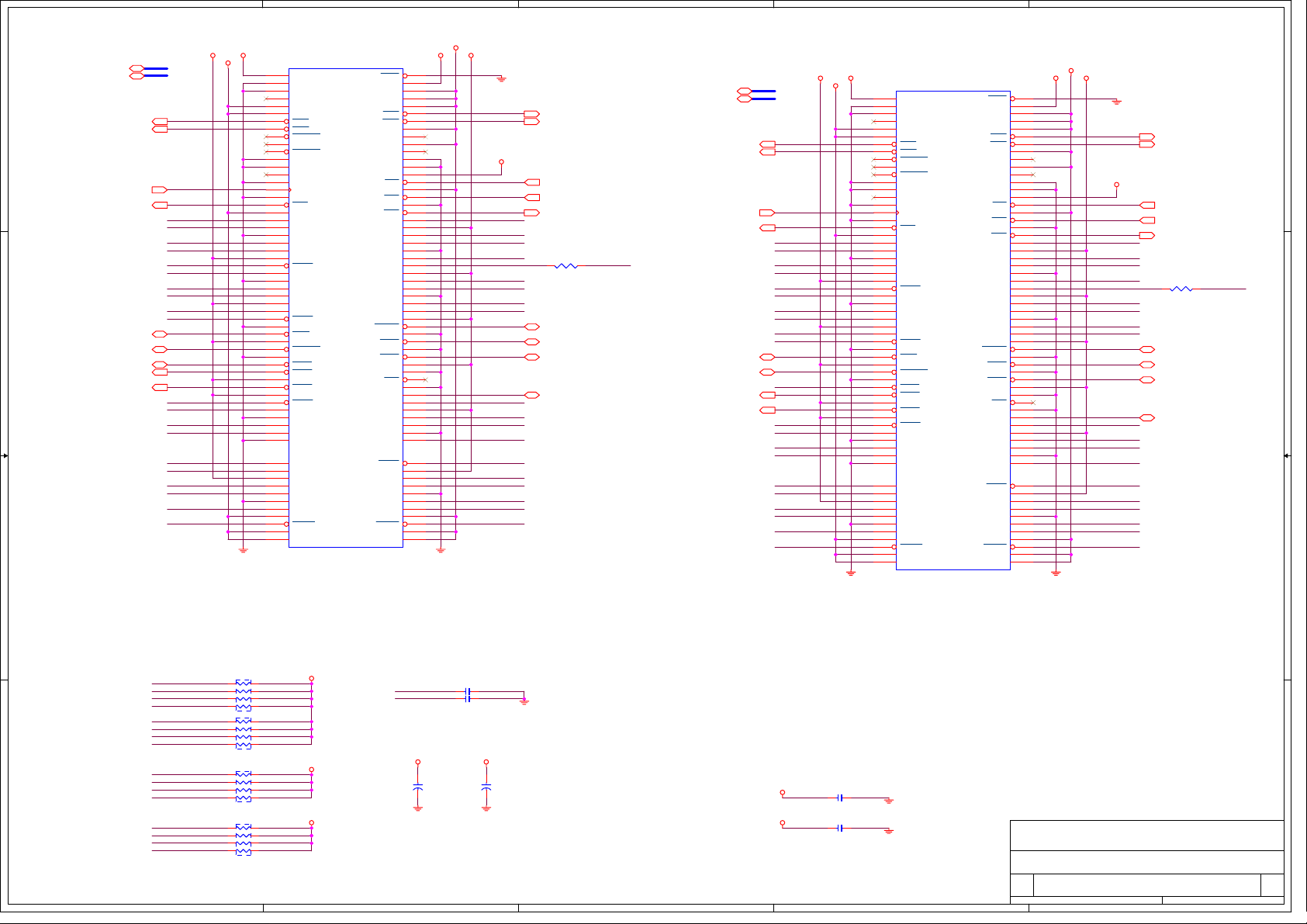Screen dimensions: 1307x924
Task: Select the right polarized capacitor near the bottom
Action: click(x=486, y=787)
